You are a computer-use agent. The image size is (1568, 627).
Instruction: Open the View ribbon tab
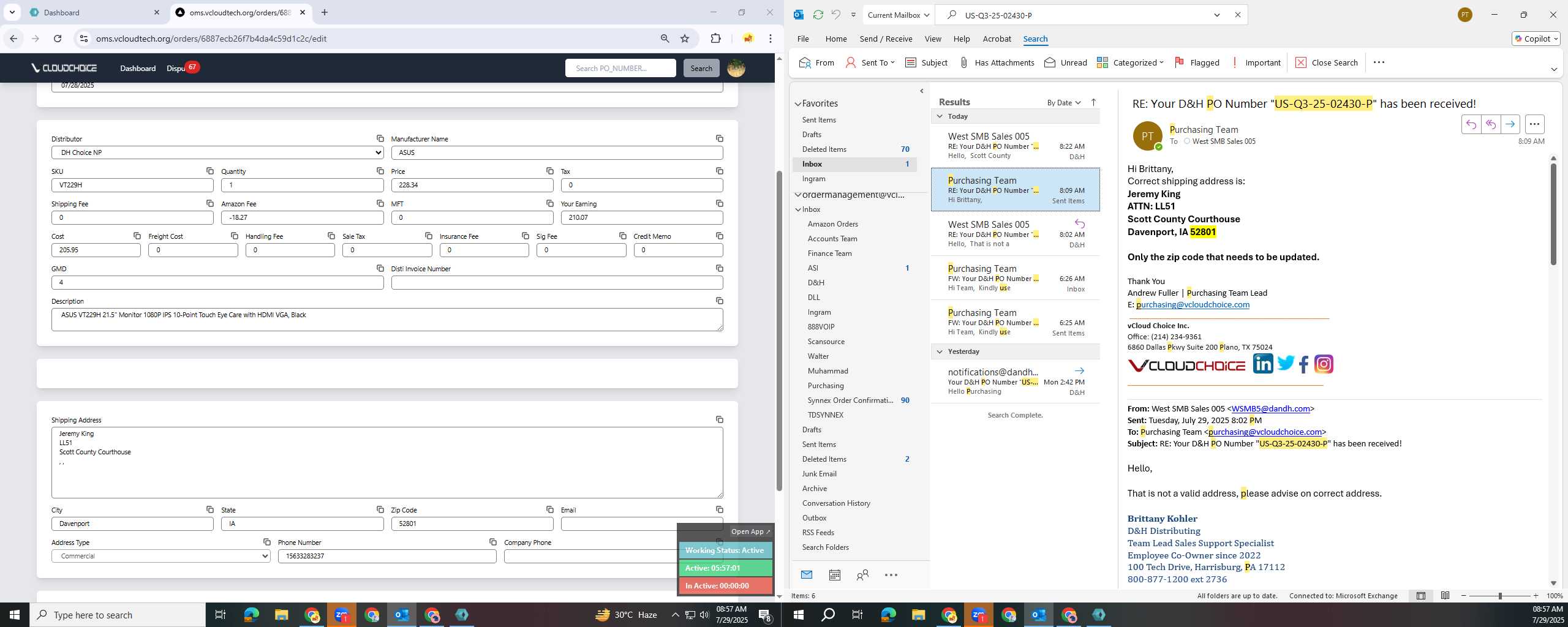coord(933,39)
